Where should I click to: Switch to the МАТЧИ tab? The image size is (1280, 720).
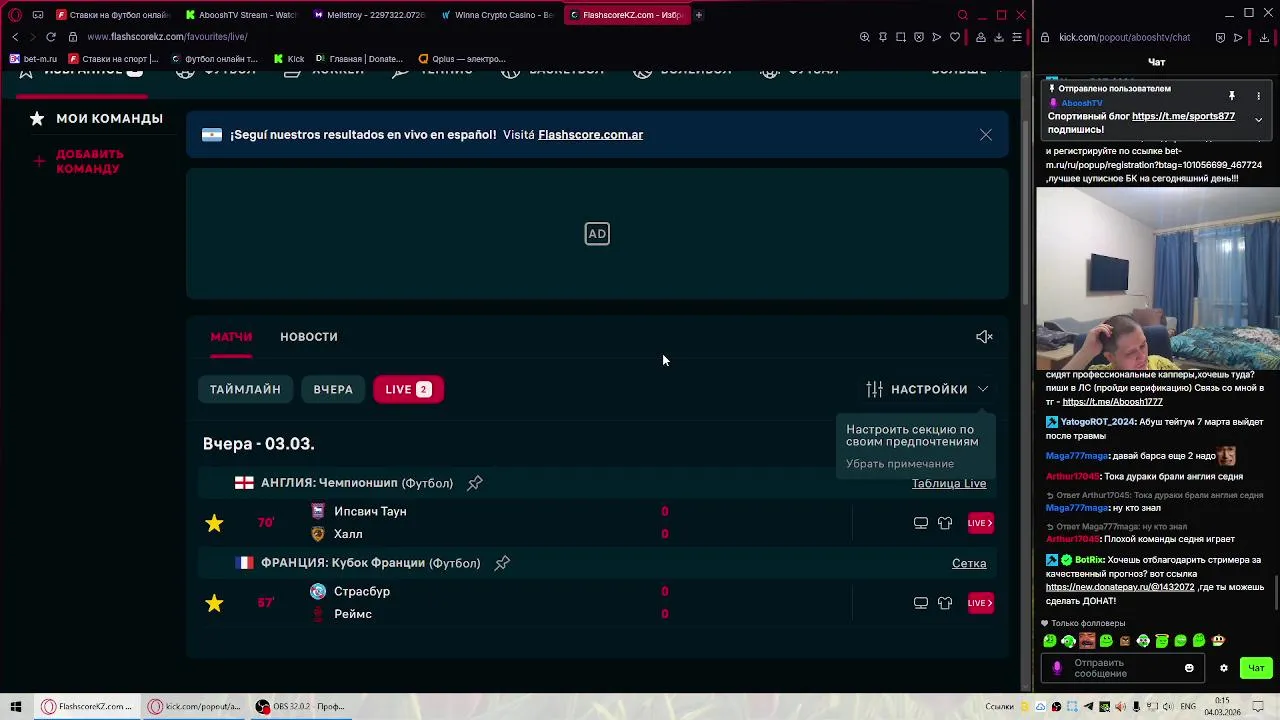(231, 337)
